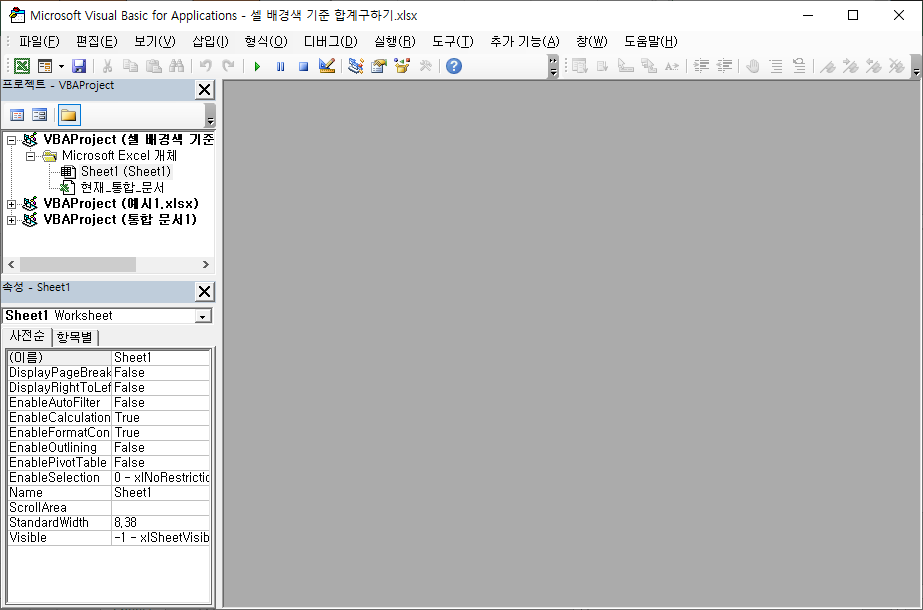
Task: Click the Parameter Info icon
Action: pyautogui.click(x=649, y=66)
